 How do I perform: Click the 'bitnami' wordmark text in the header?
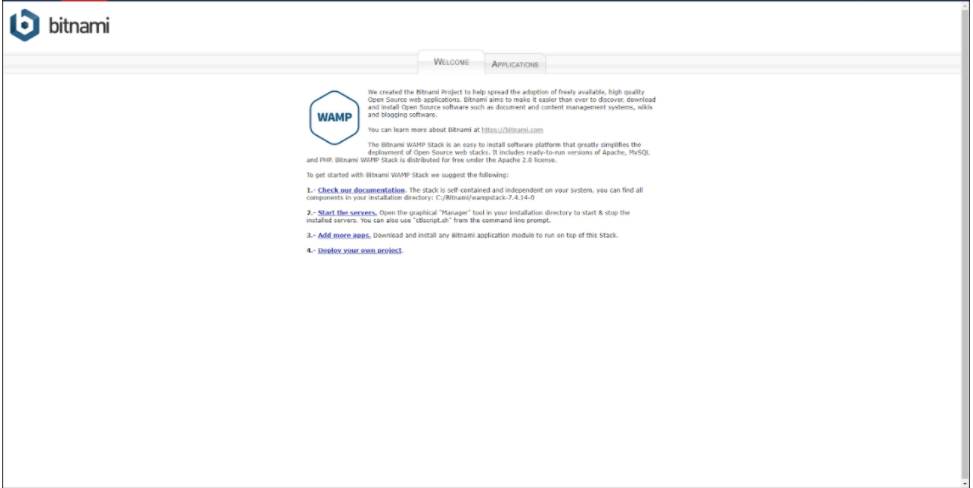[79, 26]
